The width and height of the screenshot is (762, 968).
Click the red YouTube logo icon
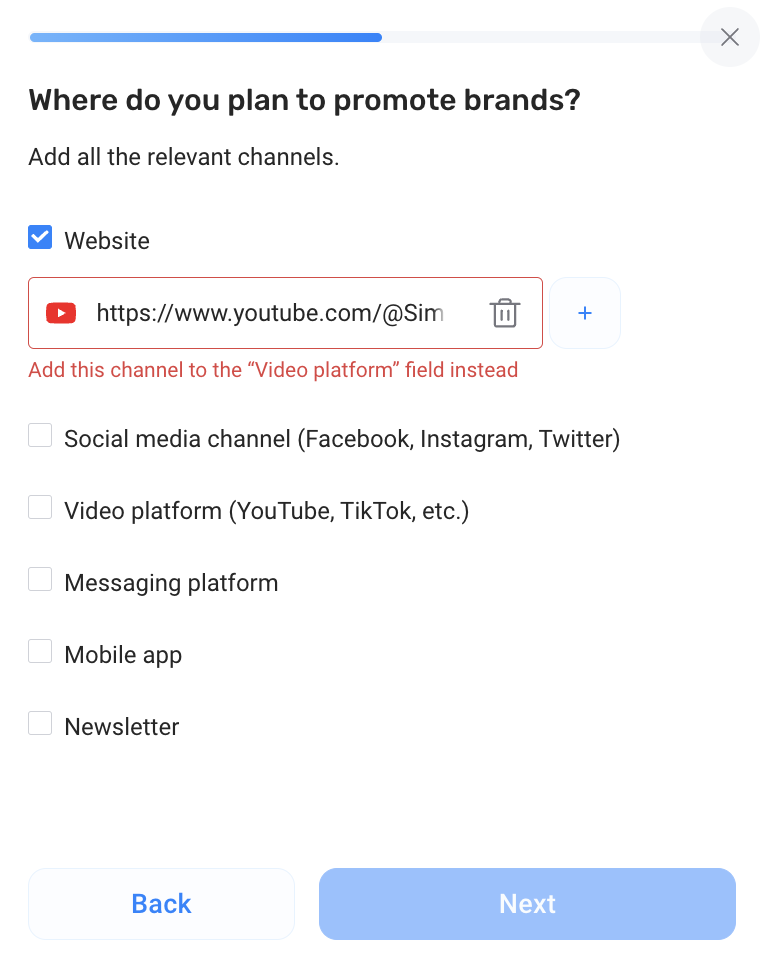pyautogui.click(x=61, y=313)
